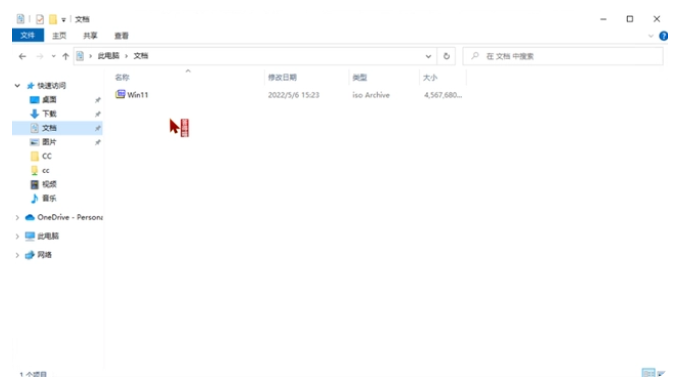Expand the OneDrive - Personal node

click(17, 218)
